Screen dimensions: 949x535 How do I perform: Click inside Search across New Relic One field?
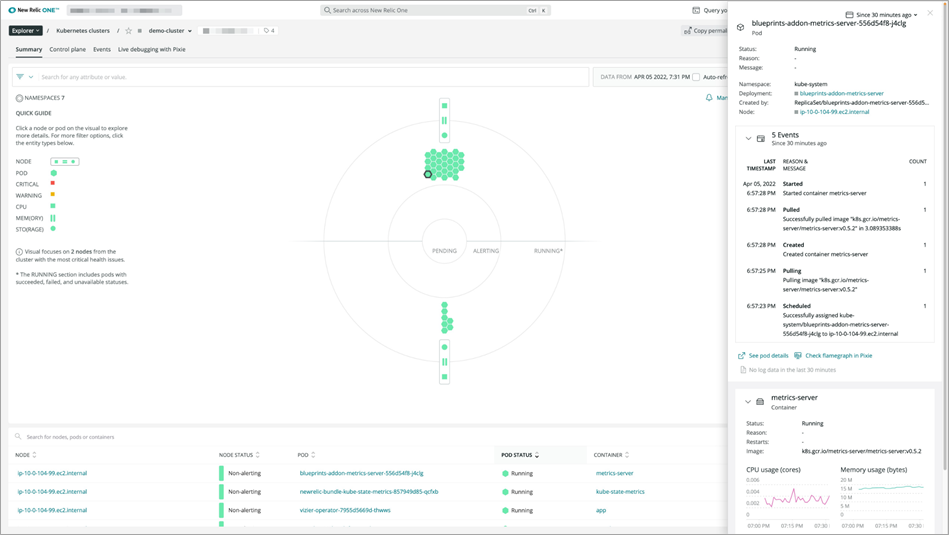pyautogui.click(x=435, y=10)
